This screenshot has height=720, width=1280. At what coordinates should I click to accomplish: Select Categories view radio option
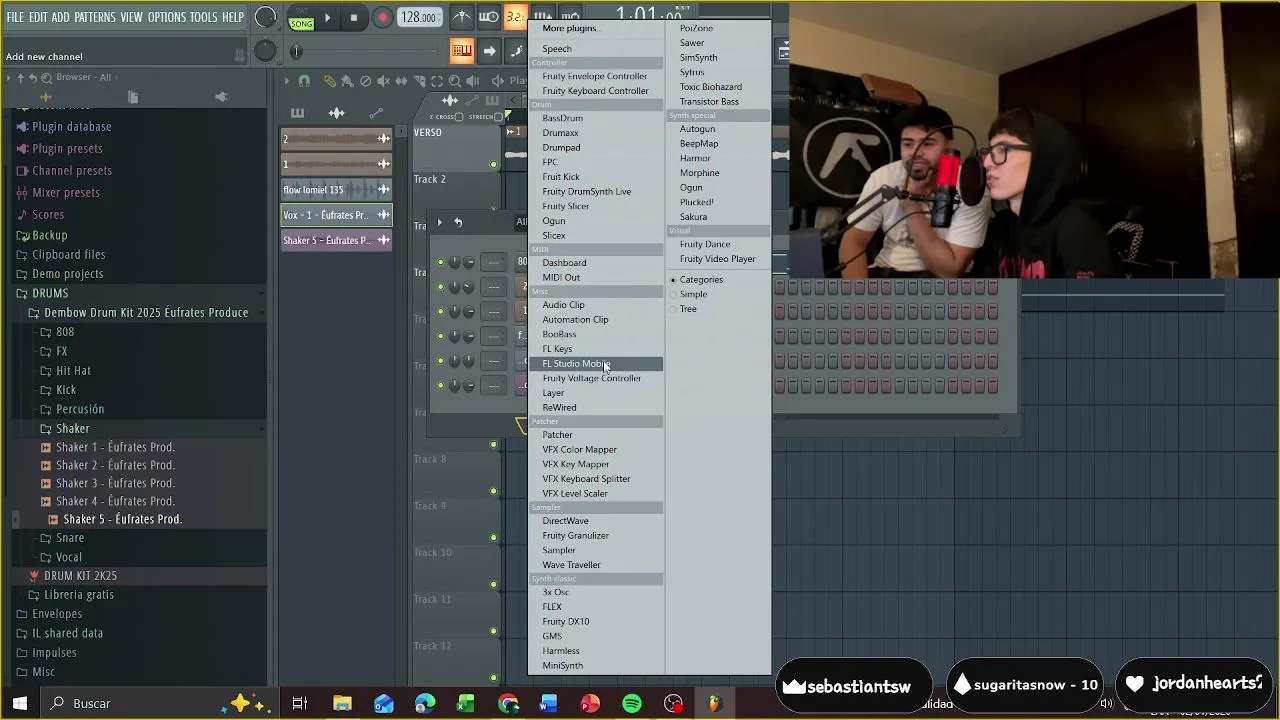pyautogui.click(x=696, y=280)
